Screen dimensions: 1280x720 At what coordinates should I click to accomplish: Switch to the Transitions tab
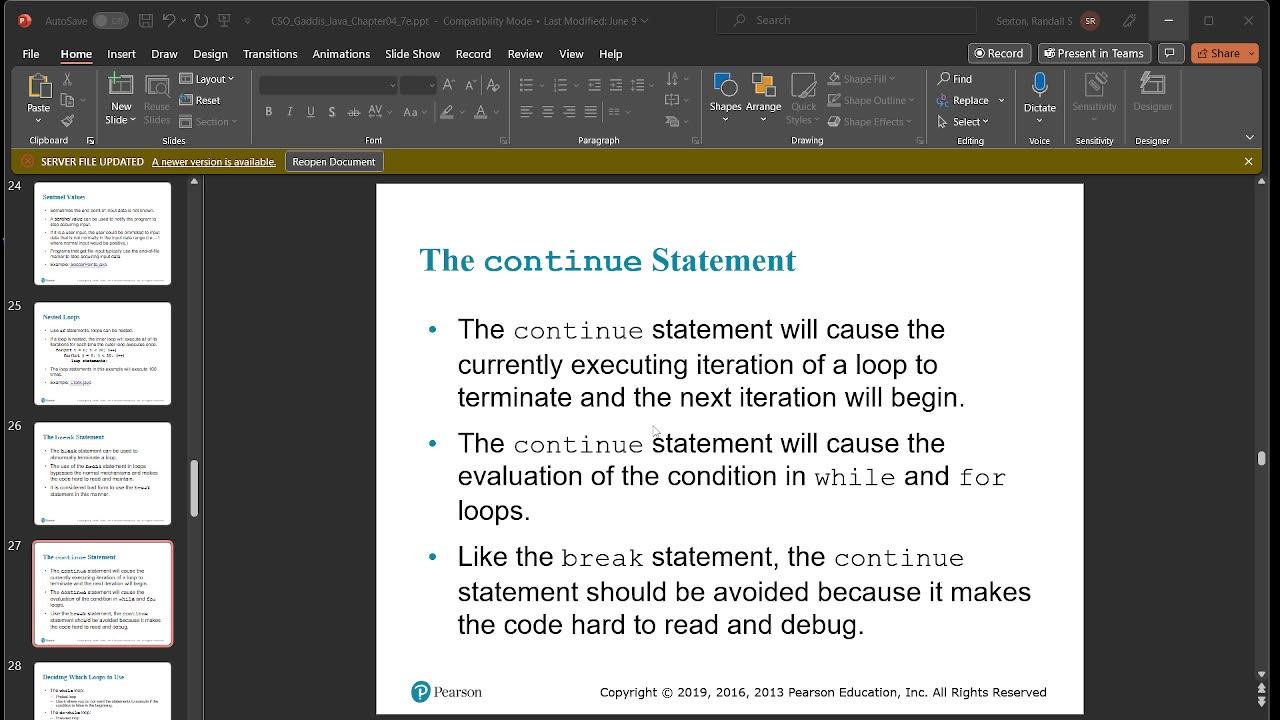270,54
